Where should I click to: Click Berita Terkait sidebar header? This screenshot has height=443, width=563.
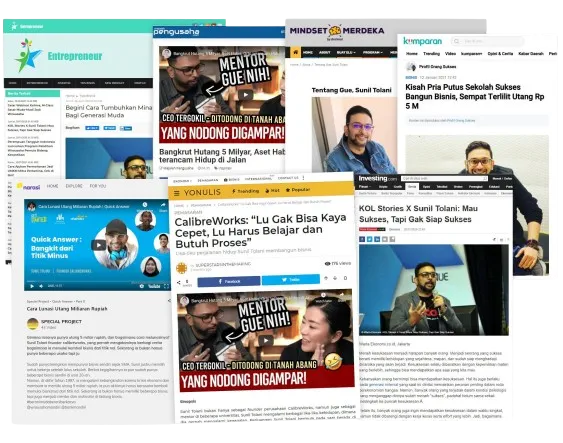(x=32, y=93)
